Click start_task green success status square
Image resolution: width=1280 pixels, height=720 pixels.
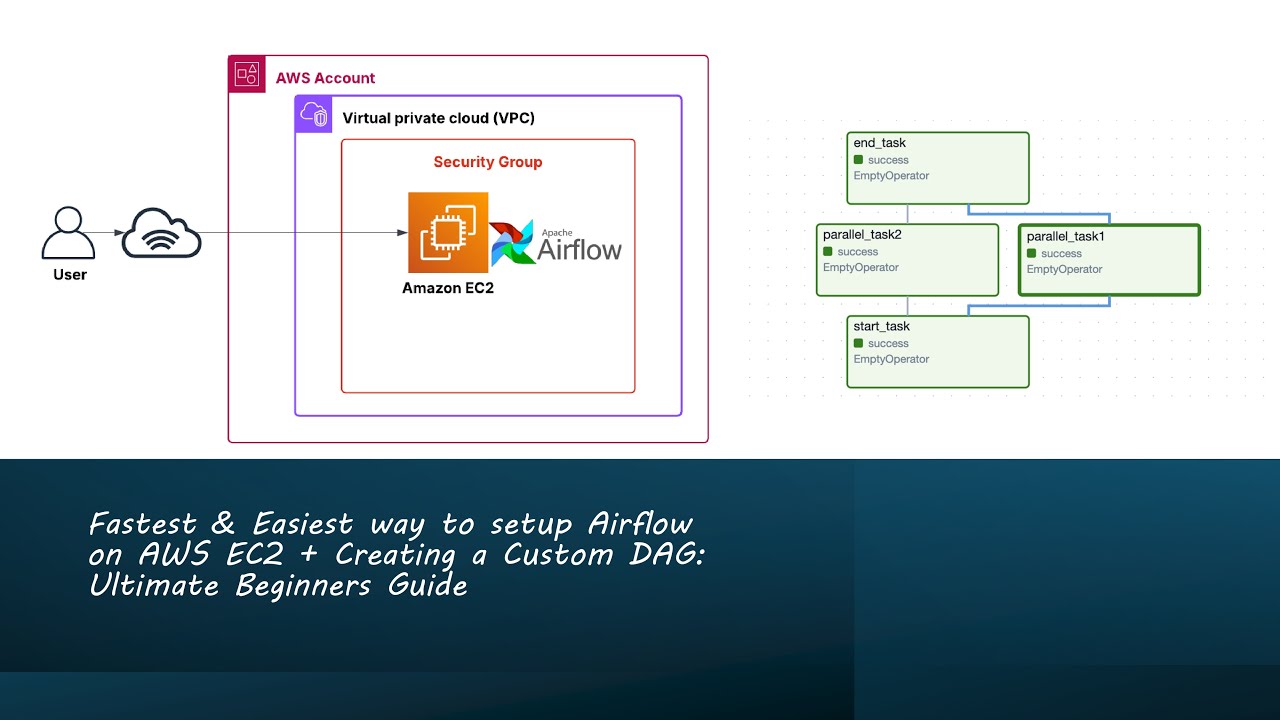[858, 344]
